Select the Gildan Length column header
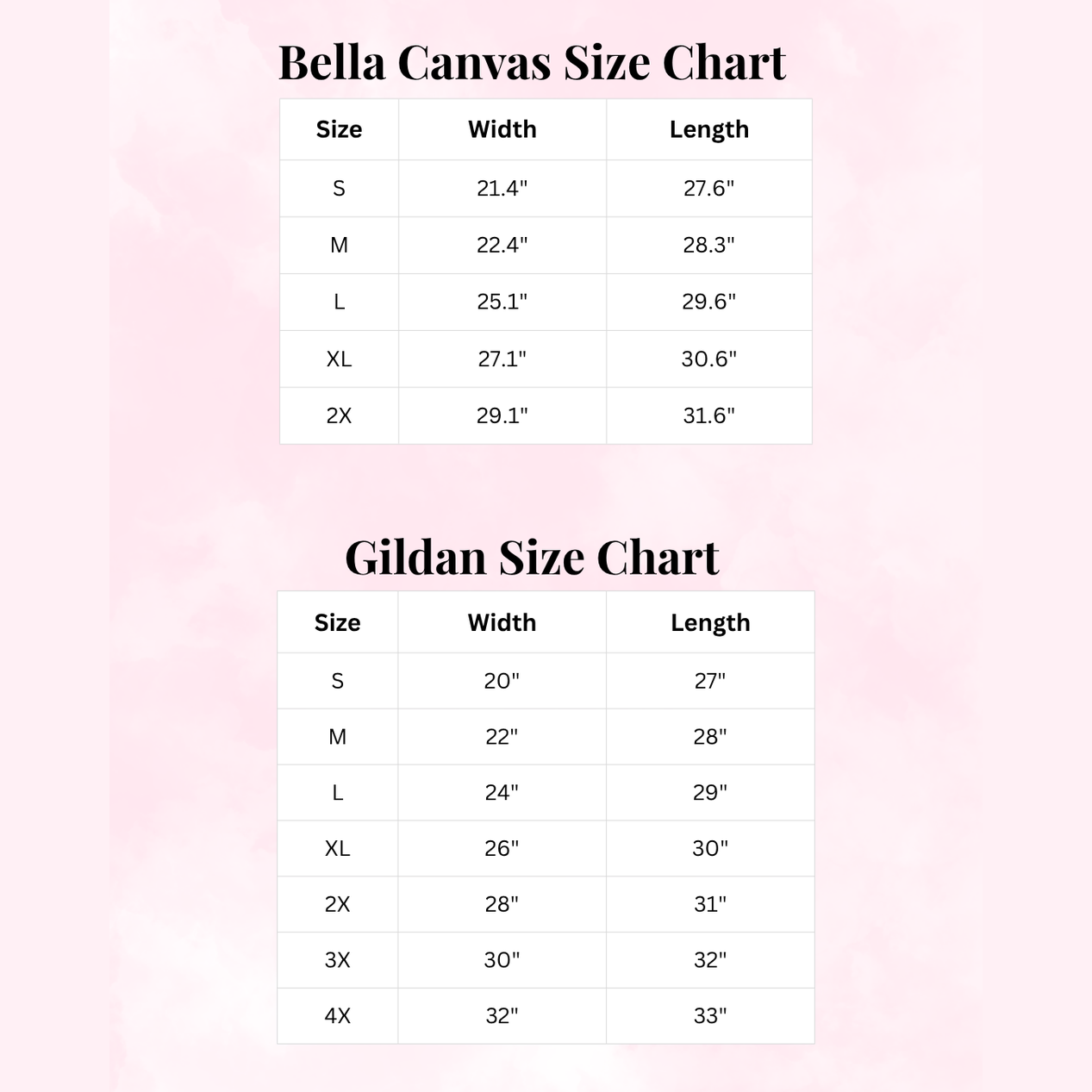 (710, 622)
